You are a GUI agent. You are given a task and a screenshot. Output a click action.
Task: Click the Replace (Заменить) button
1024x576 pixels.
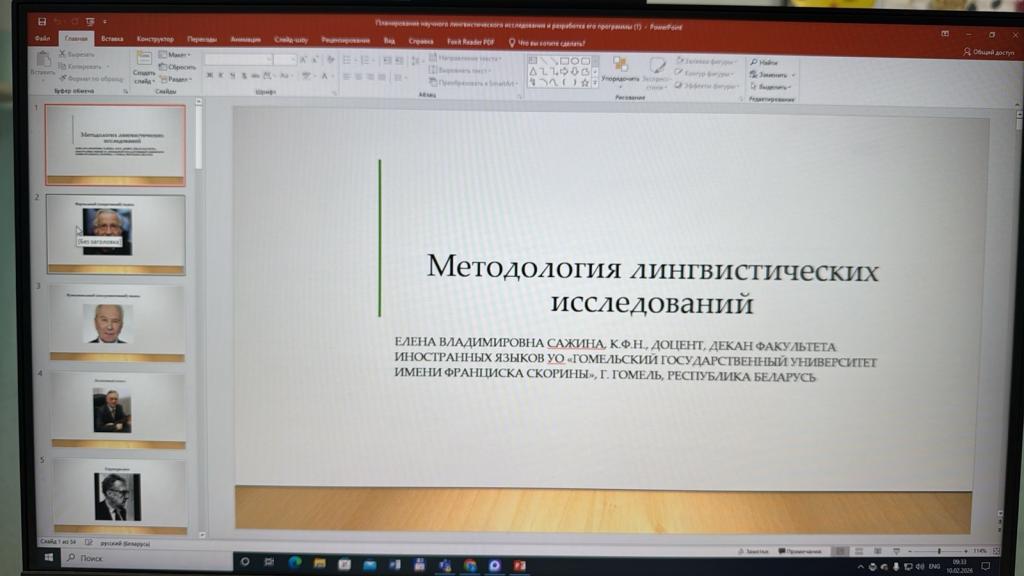point(773,74)
